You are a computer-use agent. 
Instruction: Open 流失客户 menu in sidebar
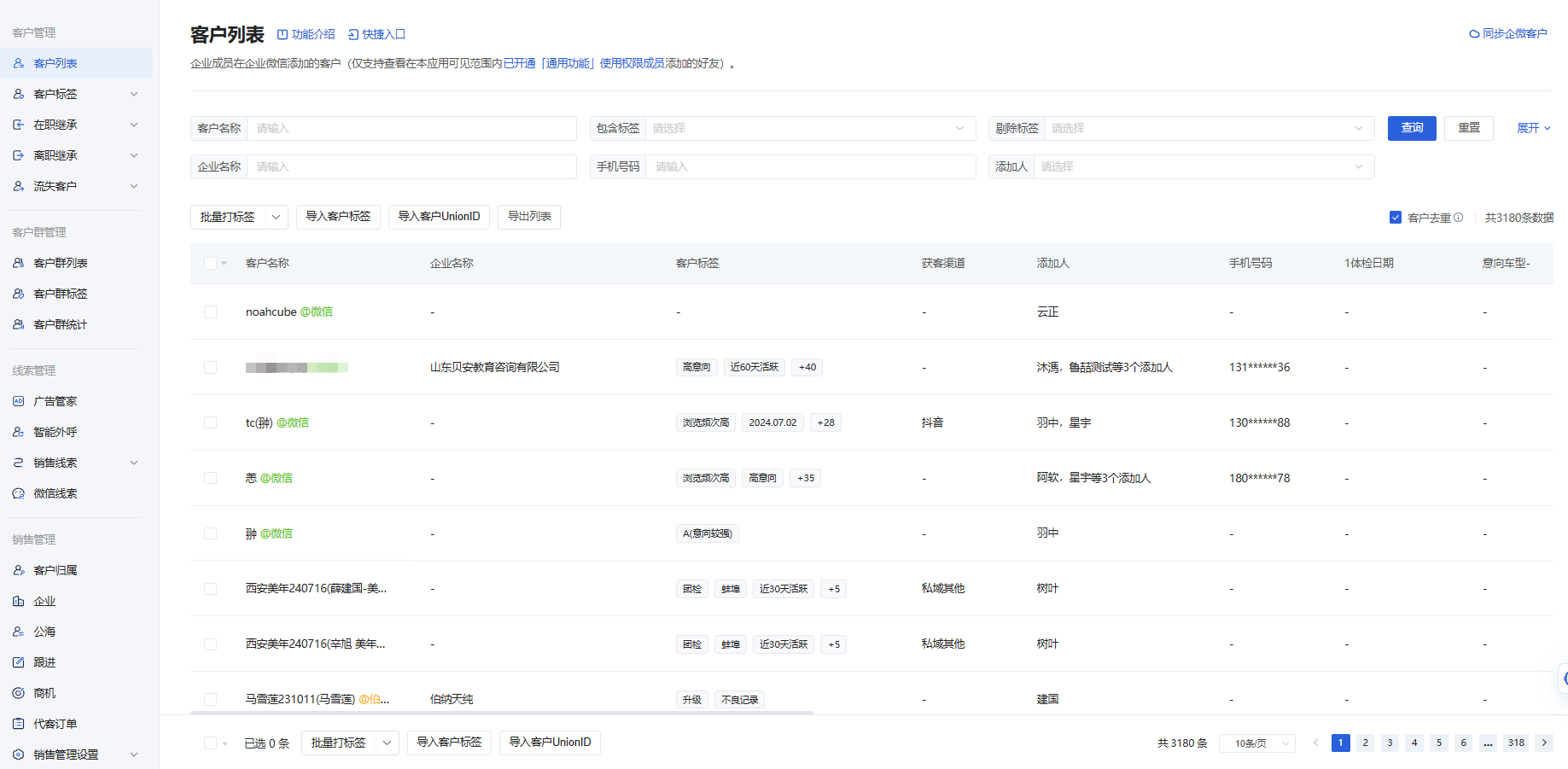click(76, 186)
